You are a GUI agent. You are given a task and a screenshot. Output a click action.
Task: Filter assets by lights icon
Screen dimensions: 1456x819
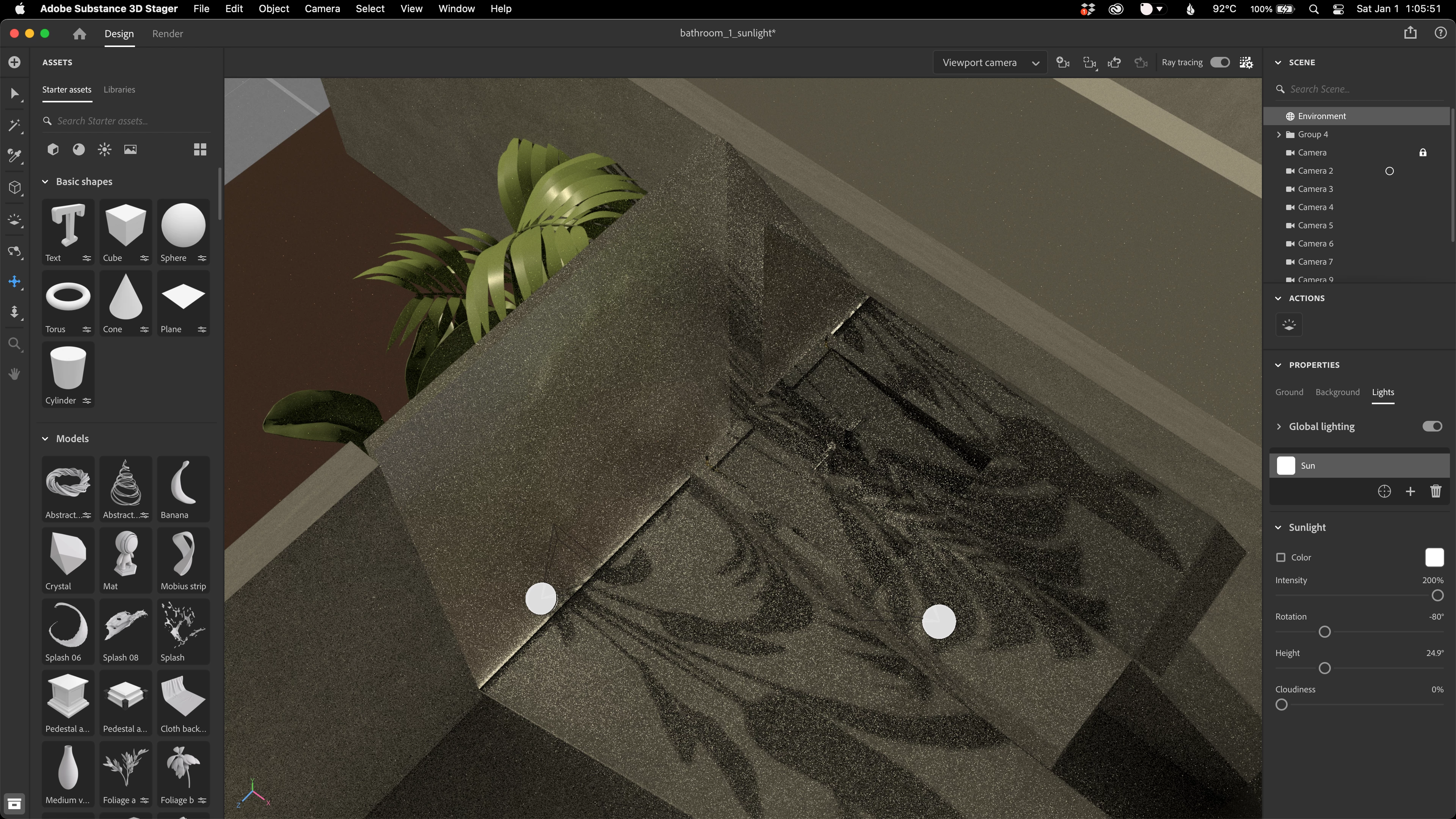pos(105,149)
